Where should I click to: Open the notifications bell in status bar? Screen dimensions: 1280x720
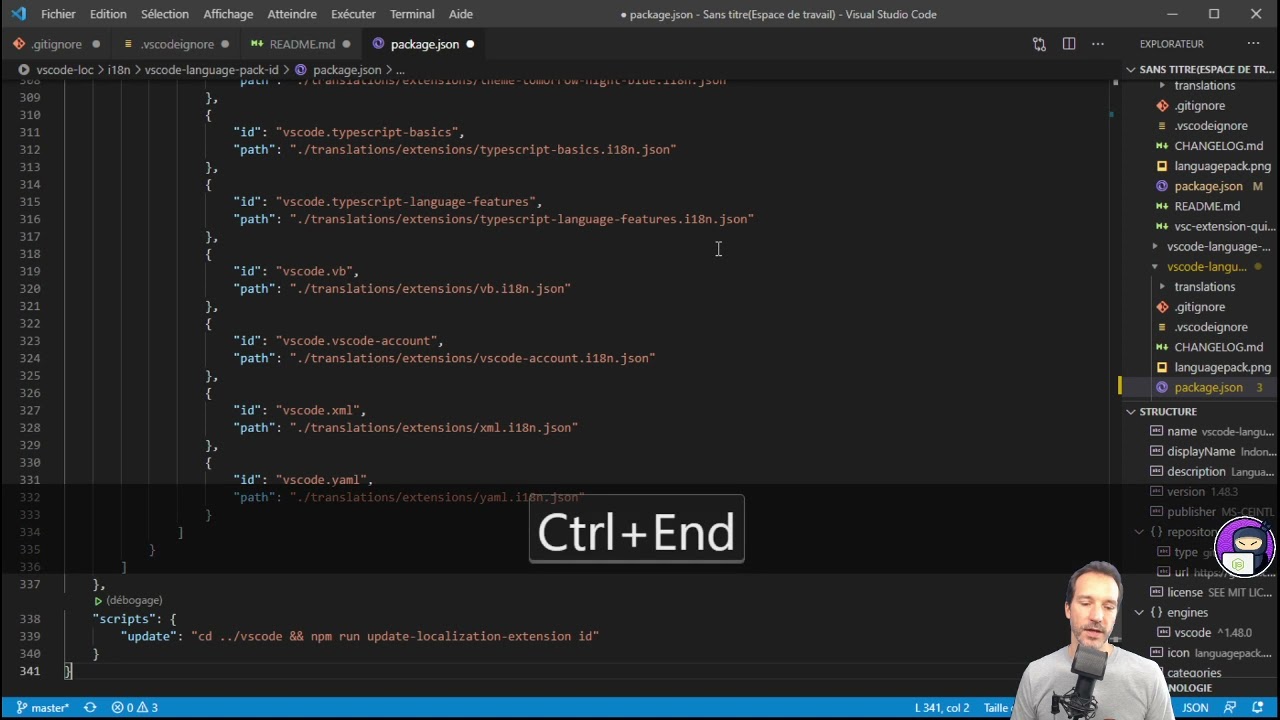[x=1259, y=707]
